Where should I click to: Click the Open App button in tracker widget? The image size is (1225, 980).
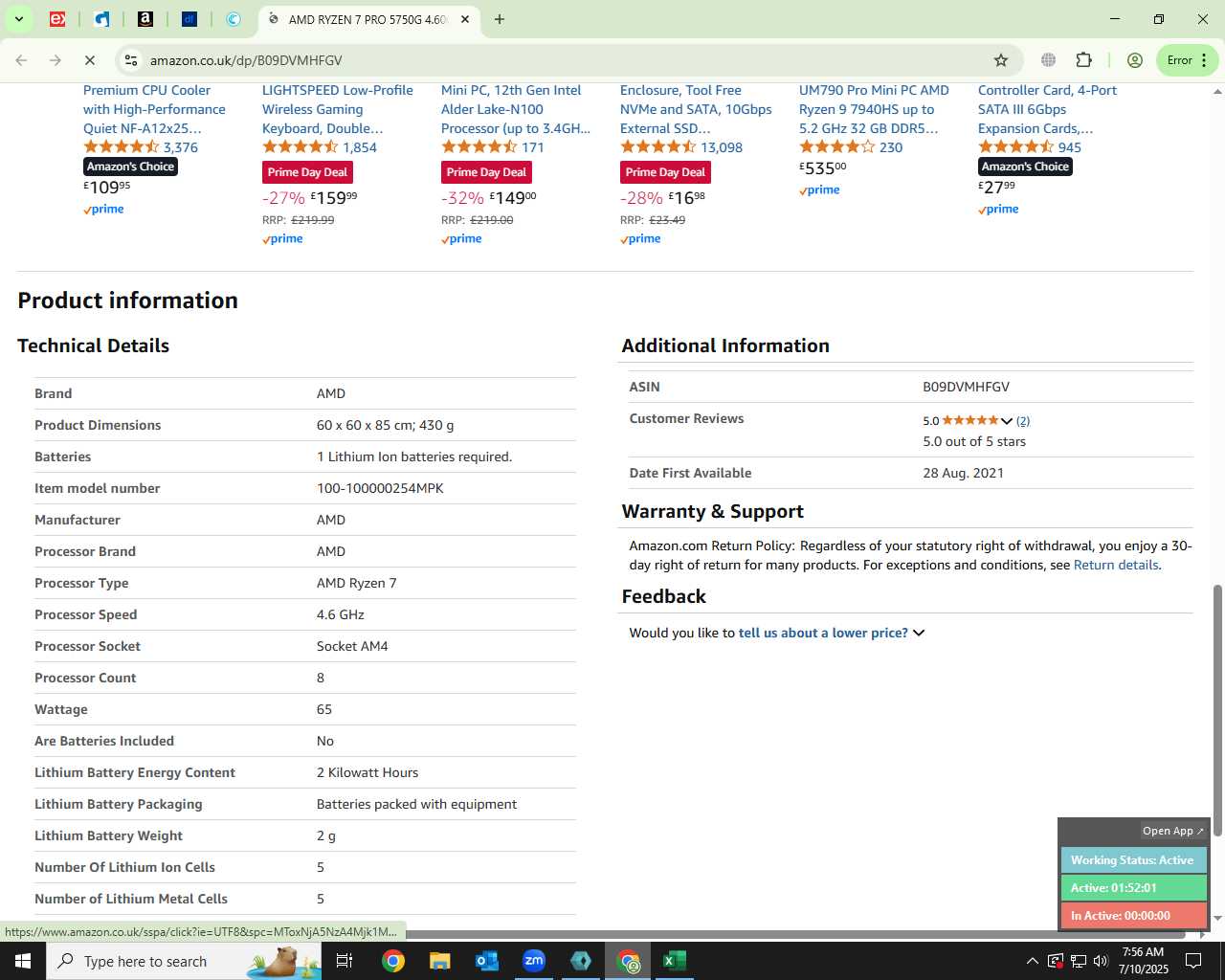(1173, 831)
